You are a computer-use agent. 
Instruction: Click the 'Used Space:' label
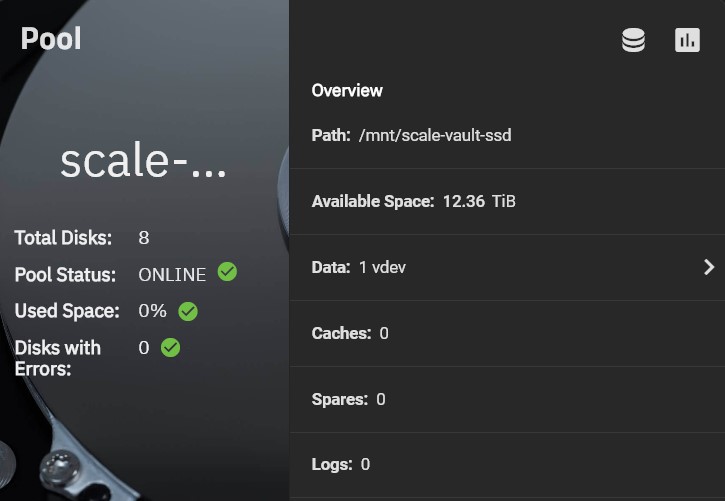point(67,311)
